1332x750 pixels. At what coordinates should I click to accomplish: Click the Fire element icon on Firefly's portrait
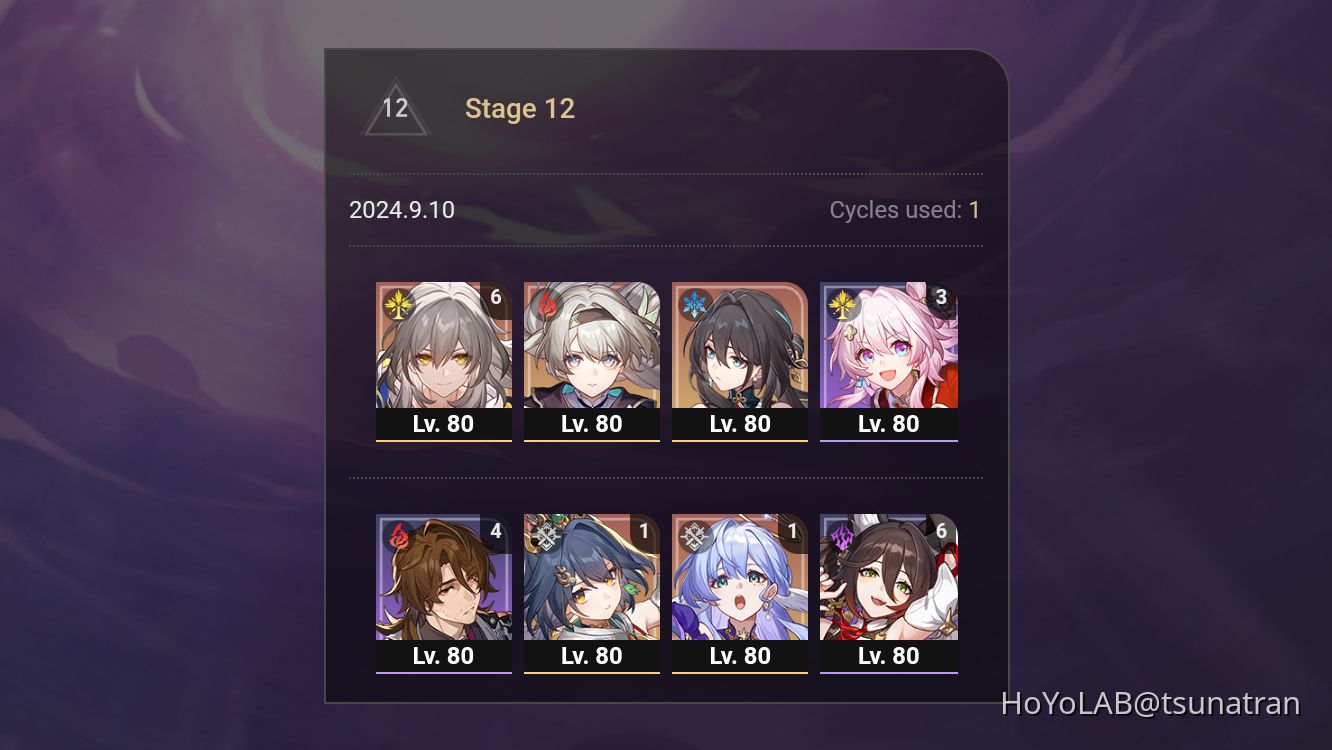[x=547, y=305]
